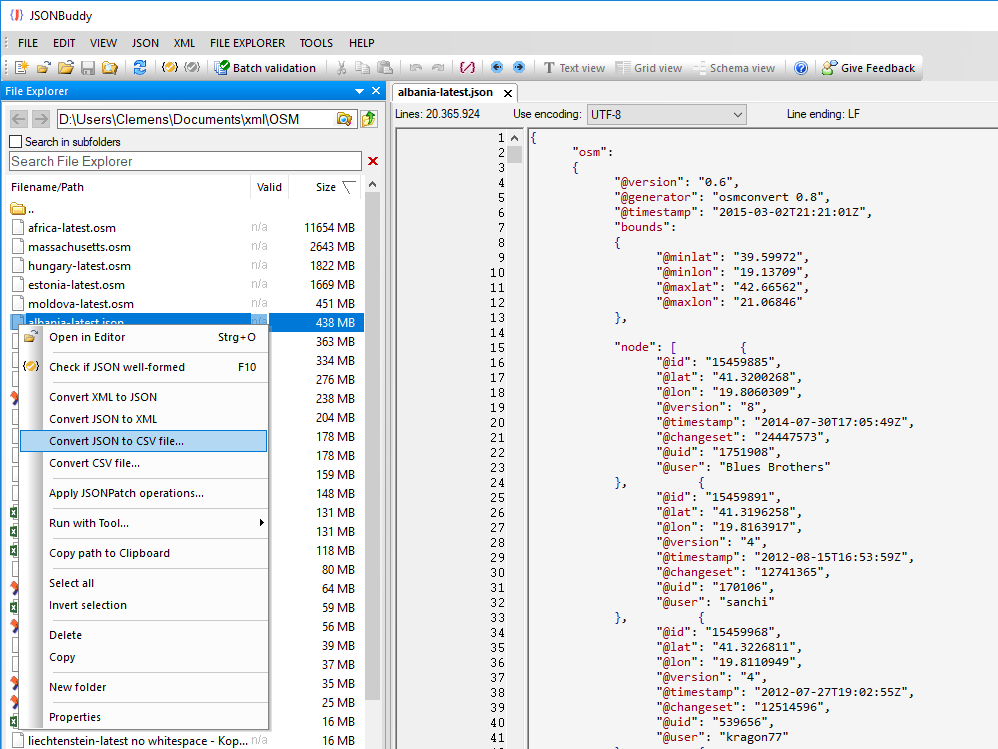This screenshot has width=998, height=749.
Task: Click the orange JSON validate checkmark icon
Action: point(170,68)
